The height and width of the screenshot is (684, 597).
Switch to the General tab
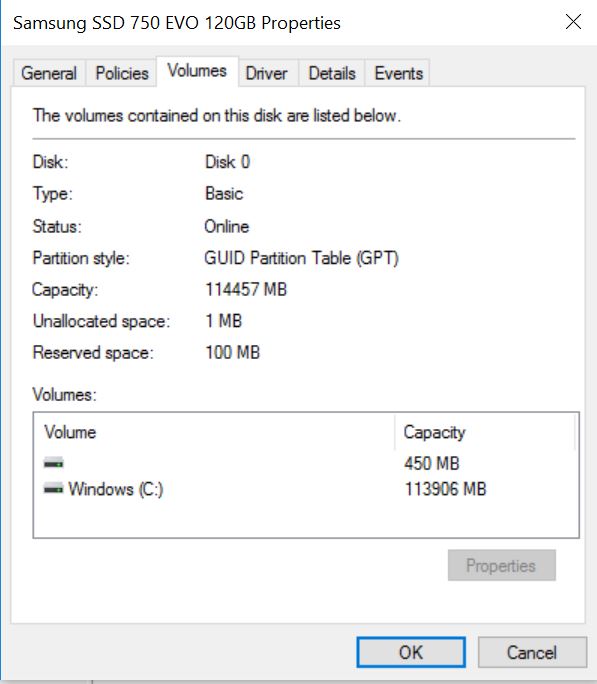[x=49, y=73]
